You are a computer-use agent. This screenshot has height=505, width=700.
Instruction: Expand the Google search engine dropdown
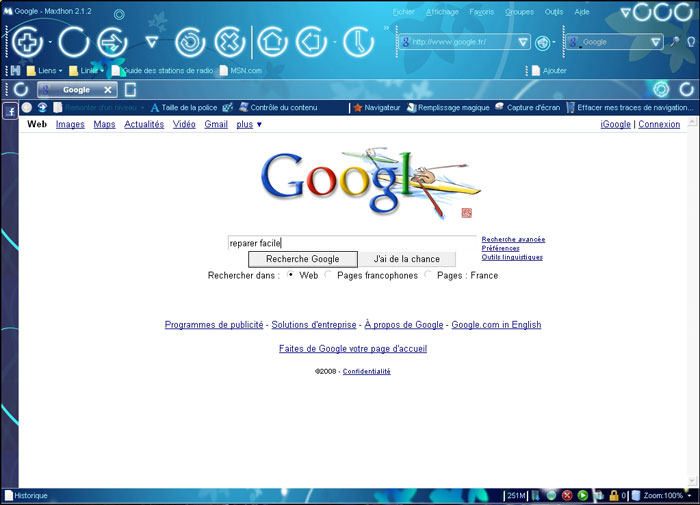655,42
